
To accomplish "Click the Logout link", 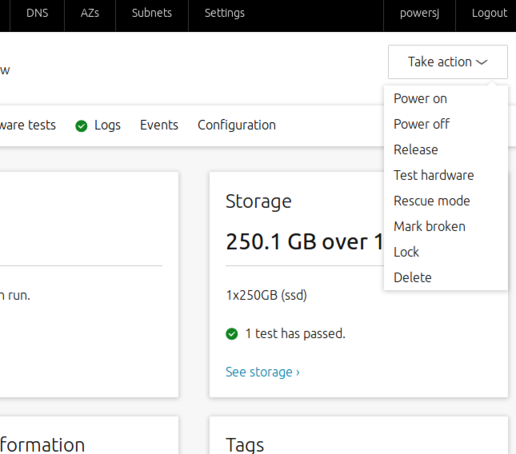I will [x=489, y=13].
